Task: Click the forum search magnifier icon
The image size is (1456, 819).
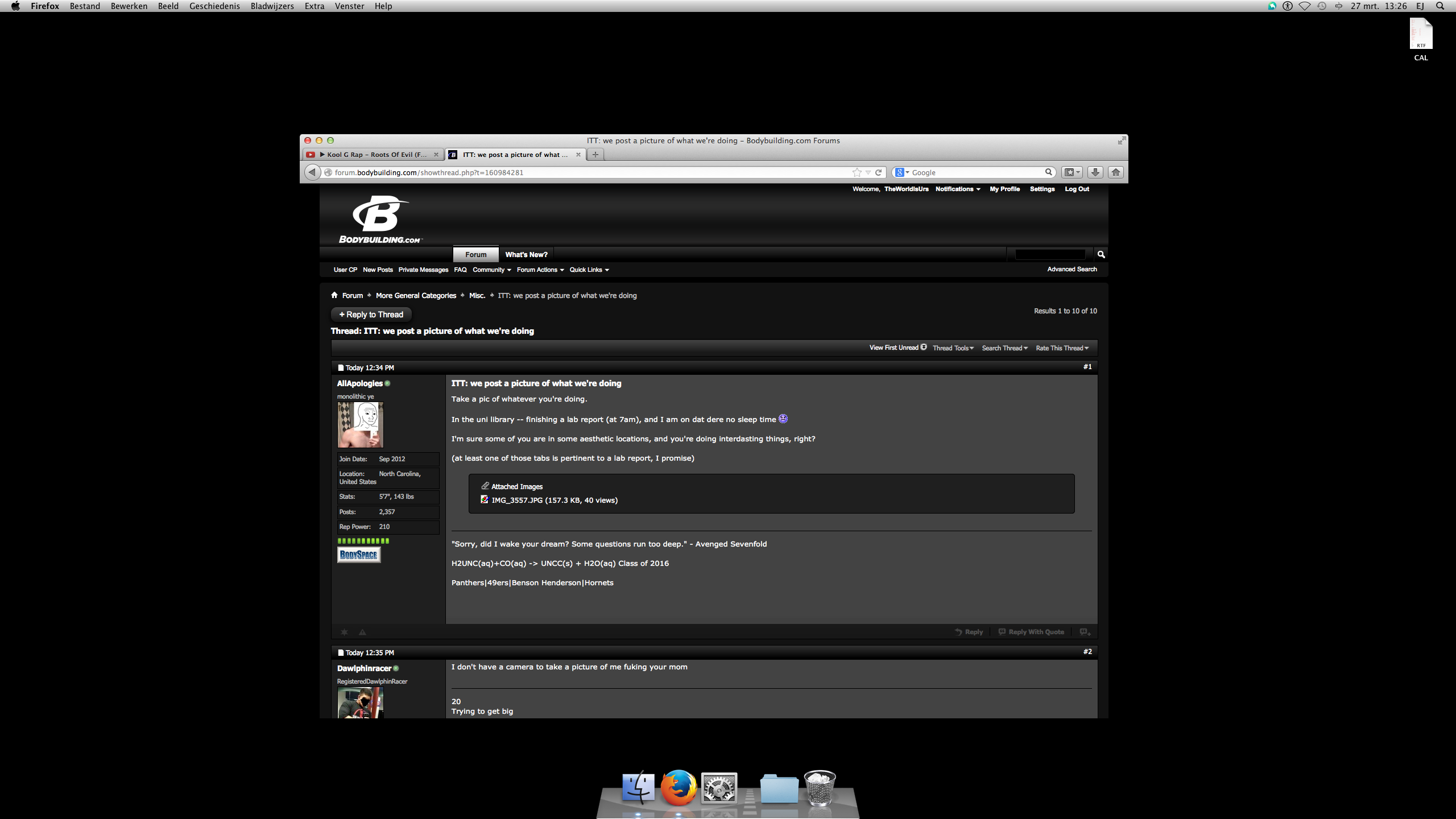Action: click(x=1101, y=254)
